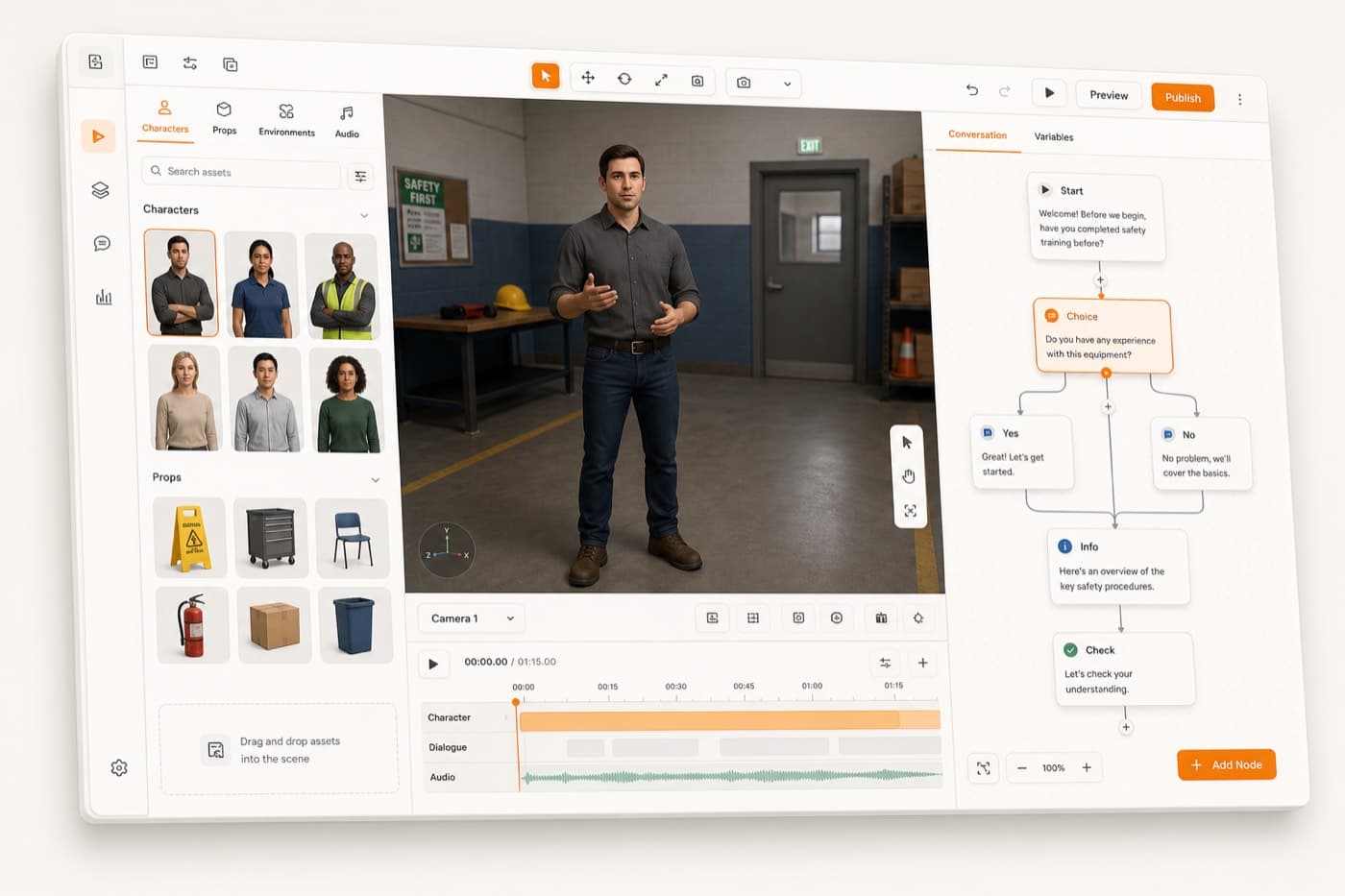The height and width of the screenshot is (896, 1345).
Task: Switch to the Props tab
Action: [224, 119]
